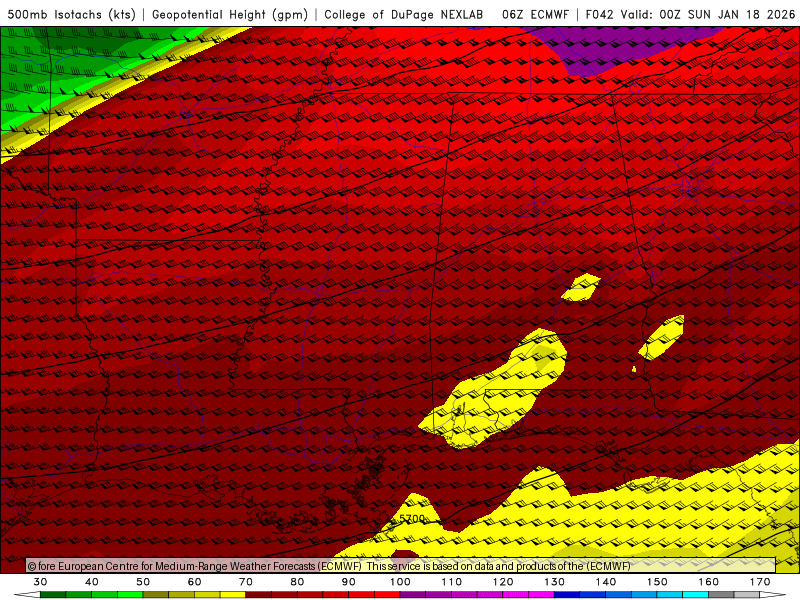Click the '5700' height contour label
800x600 pixels.
coord(412,518)
